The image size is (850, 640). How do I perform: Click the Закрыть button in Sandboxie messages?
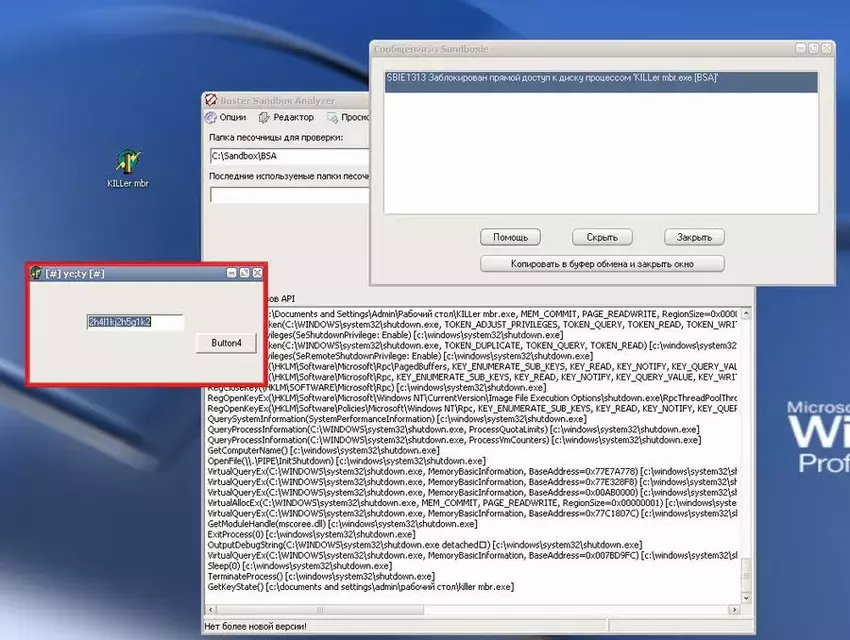point(694,237)
